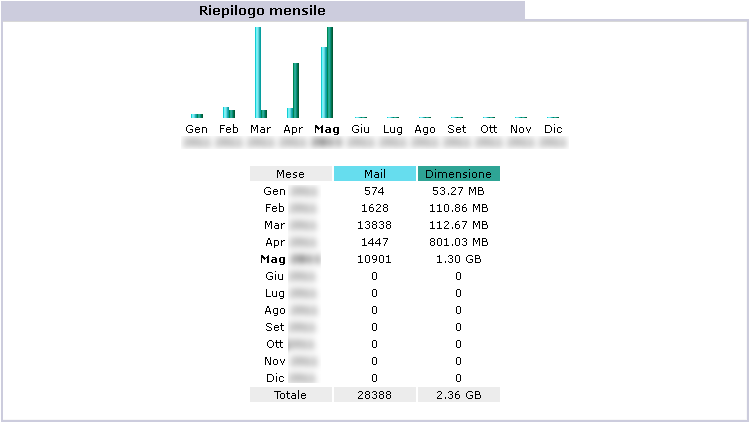The image size is (750, 423).
Task: Click the cyan Mail column header
Action: click(375, 174)
